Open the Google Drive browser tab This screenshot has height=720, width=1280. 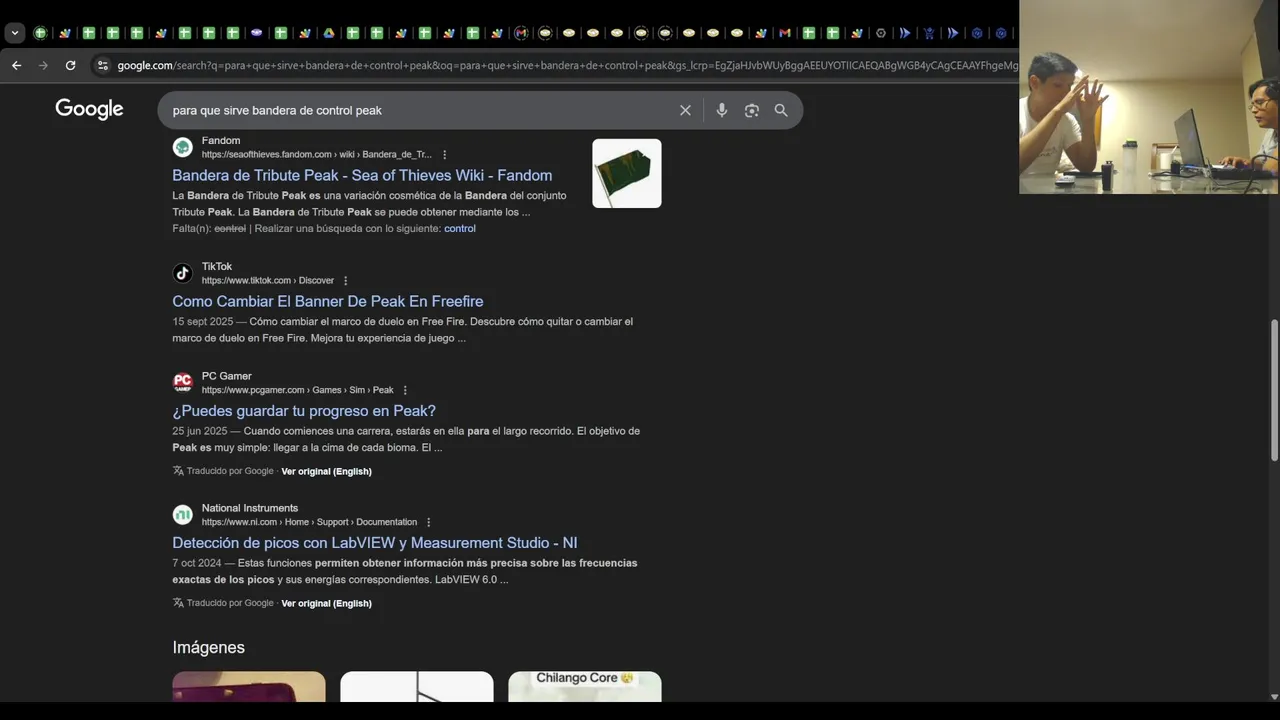tap(328, 33)
